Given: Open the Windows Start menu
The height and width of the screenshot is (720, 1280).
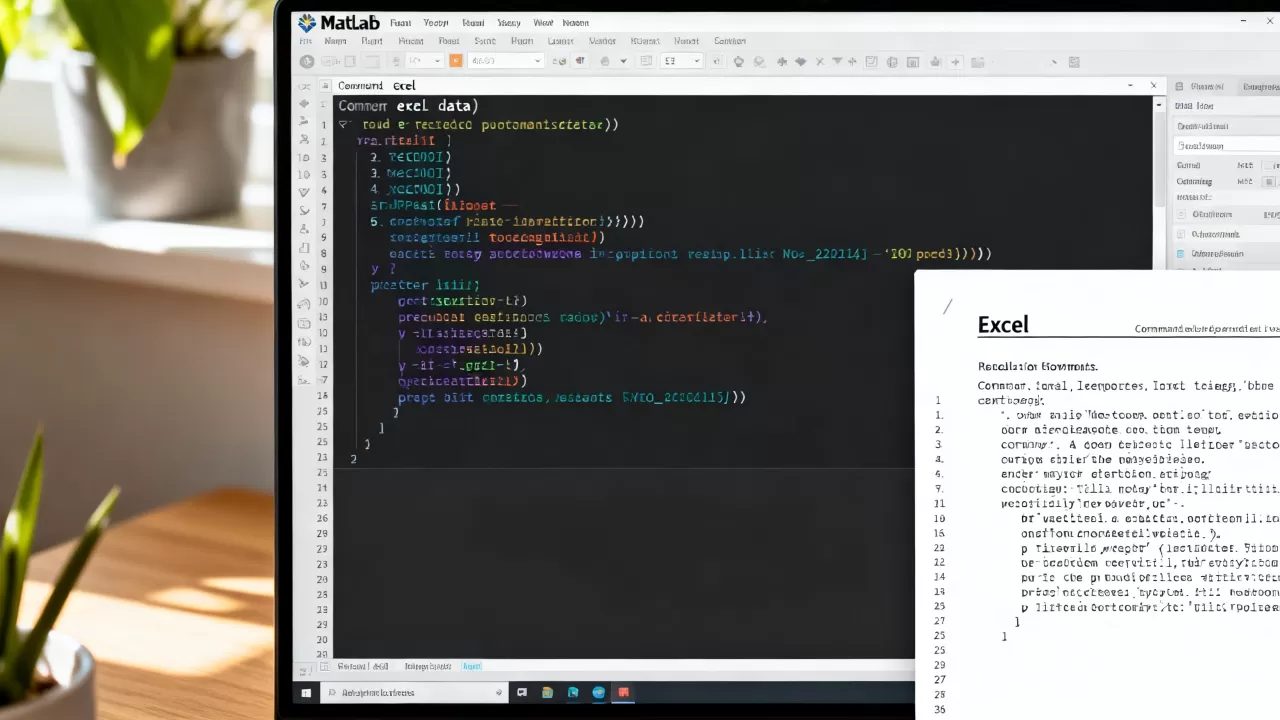Looking at the screenshot, I should tap(306, 692).
